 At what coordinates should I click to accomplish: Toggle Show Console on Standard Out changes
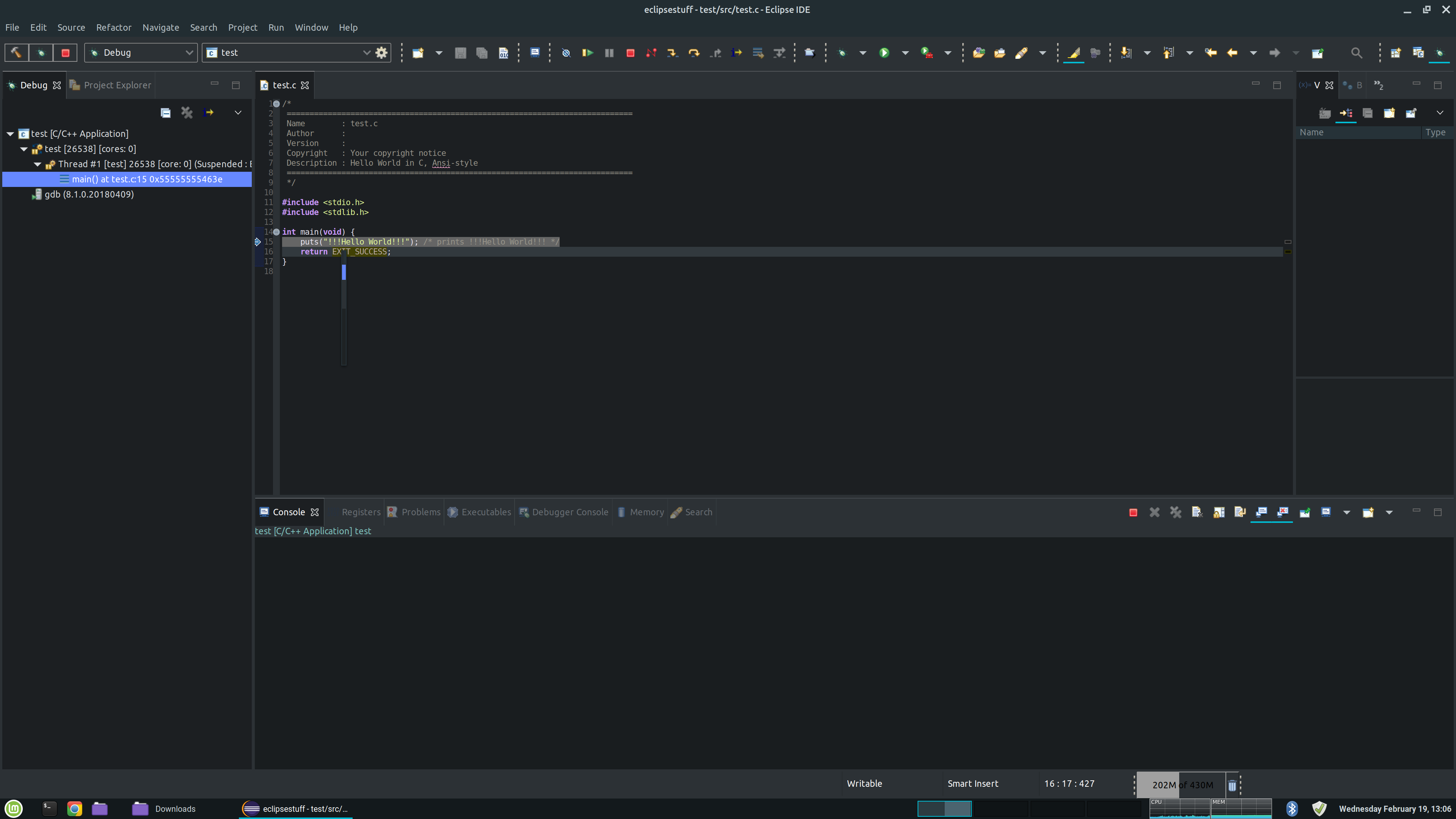(x=1261, y=513)
